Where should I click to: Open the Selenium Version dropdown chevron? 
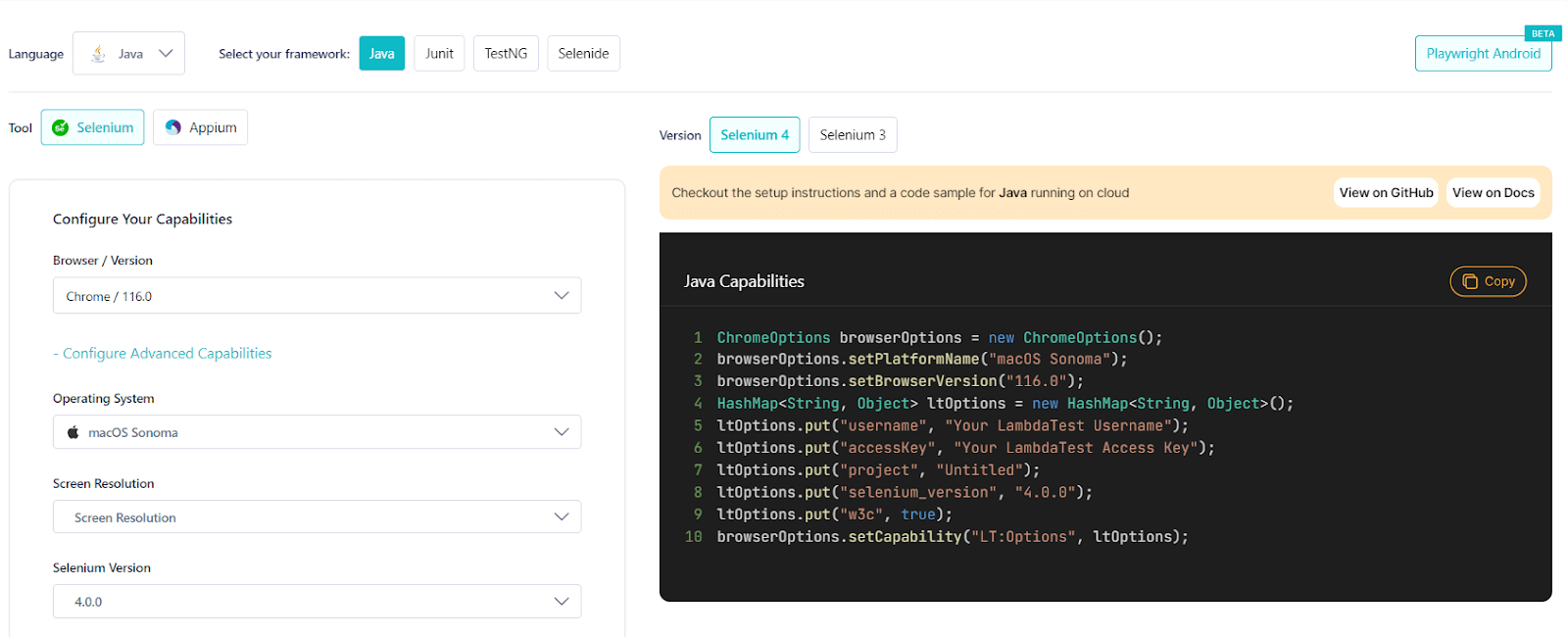[562, 602]
